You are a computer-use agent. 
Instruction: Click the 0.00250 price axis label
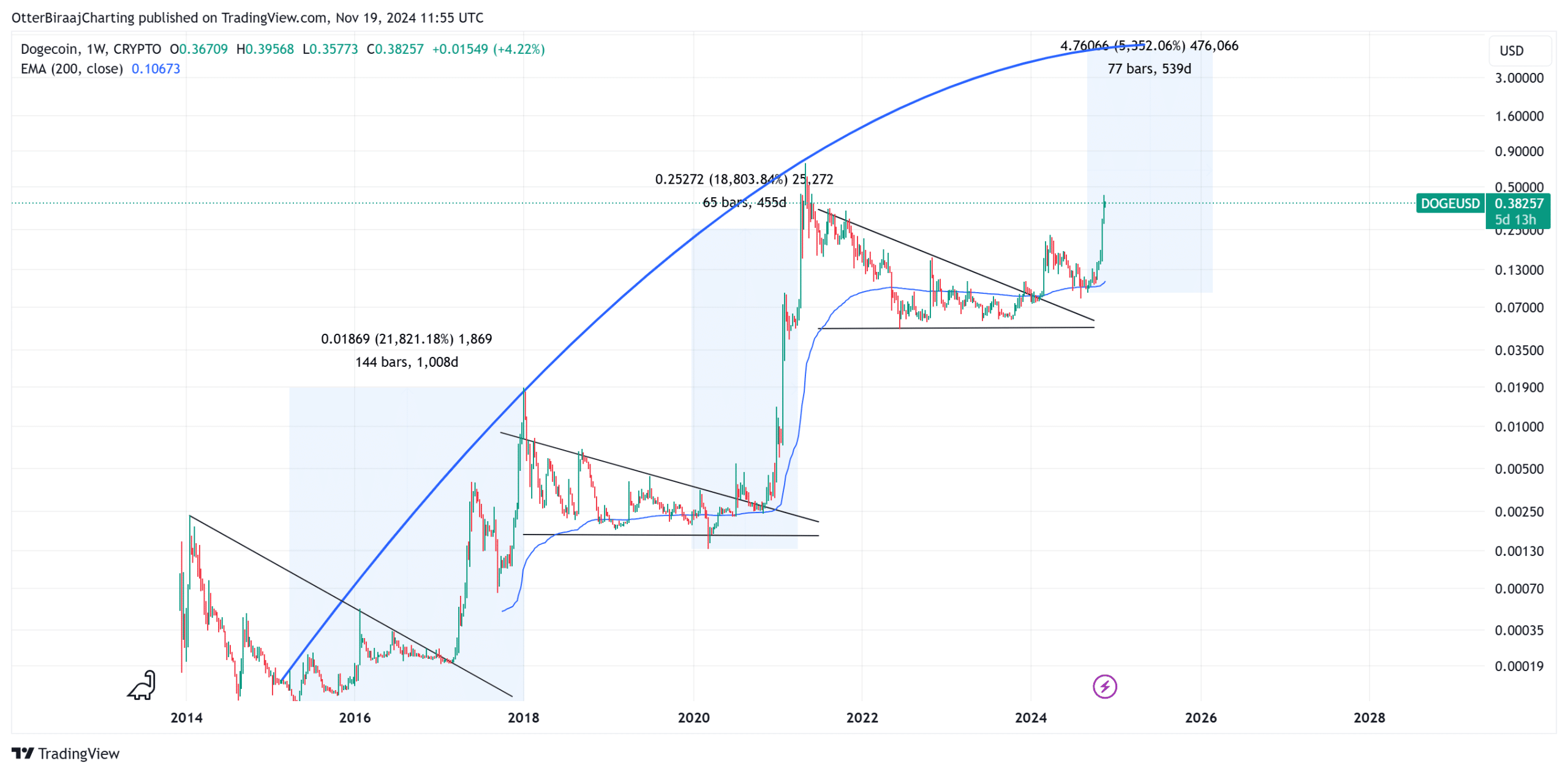(1518, 511)
